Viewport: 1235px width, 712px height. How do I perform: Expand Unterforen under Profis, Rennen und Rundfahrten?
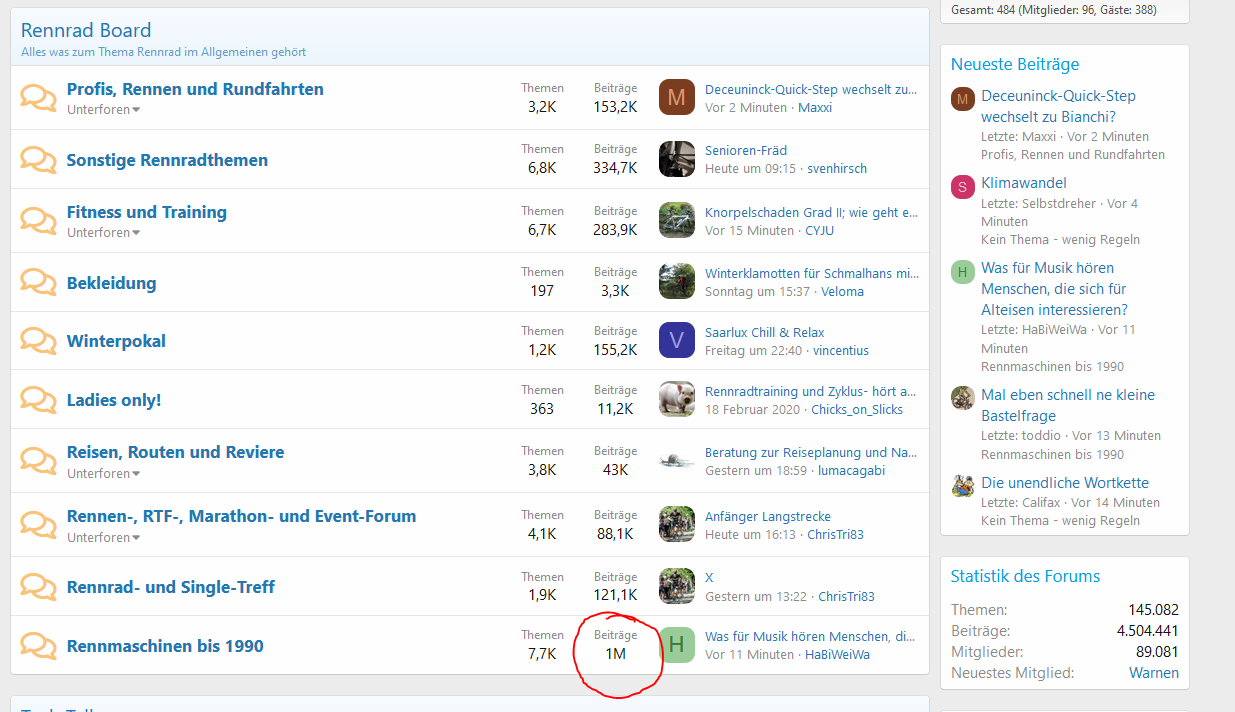point(103,110)
